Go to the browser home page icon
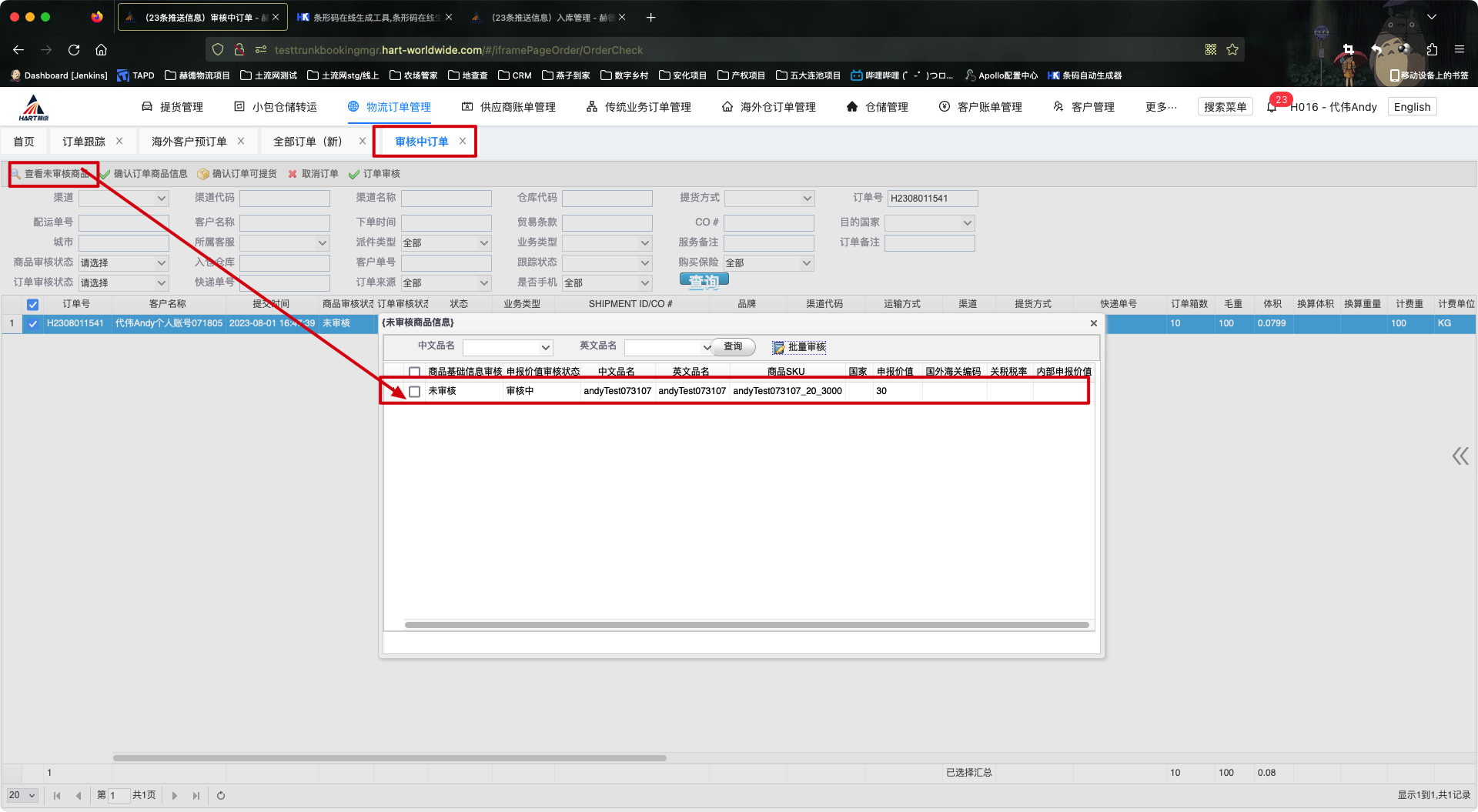This screenshot has height=812, width=1478. [101, 50]
